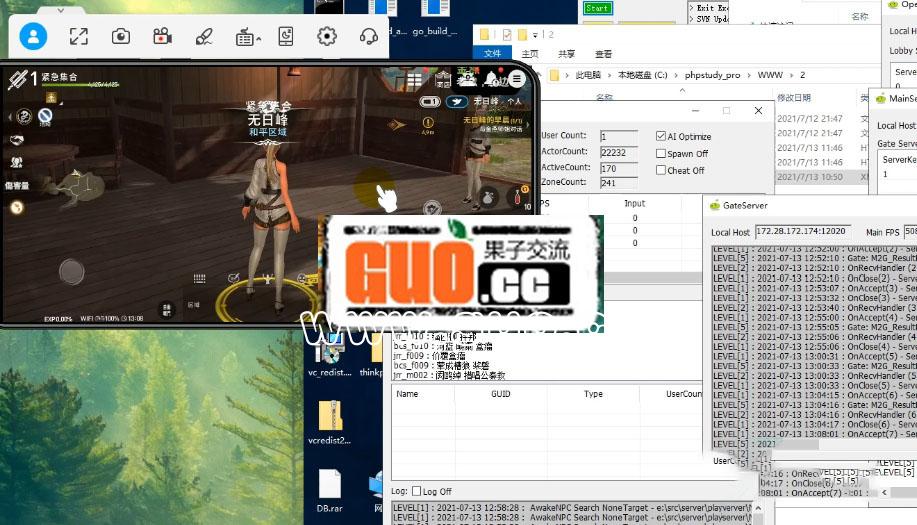Image resolution: width=917 pixels, height=525 pixels.
Task: Enter fullscreen mode from the mirroring toolbar
Action: [79, 37]
